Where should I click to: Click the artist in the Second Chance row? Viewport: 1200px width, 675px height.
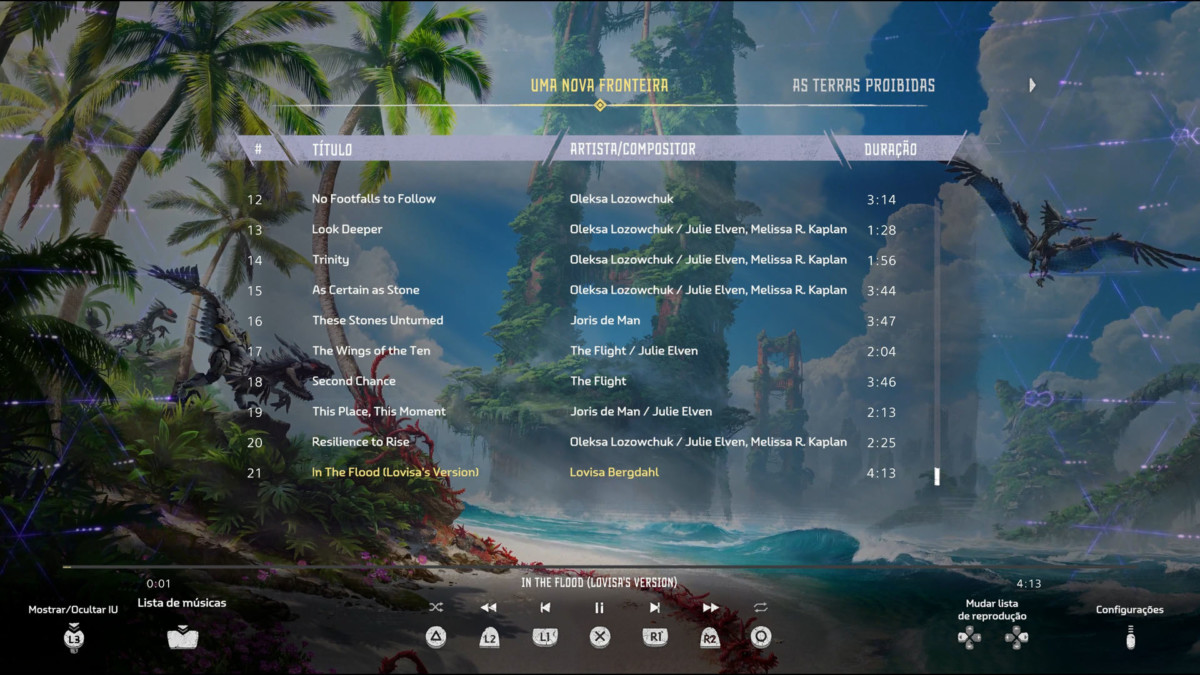coord(598,381)
